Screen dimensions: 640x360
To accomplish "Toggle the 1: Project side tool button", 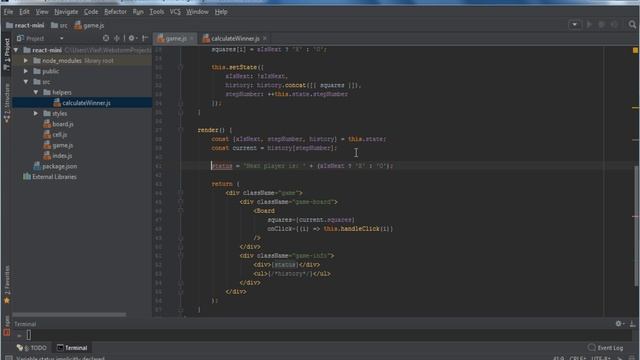I will (x=7, y=54).
